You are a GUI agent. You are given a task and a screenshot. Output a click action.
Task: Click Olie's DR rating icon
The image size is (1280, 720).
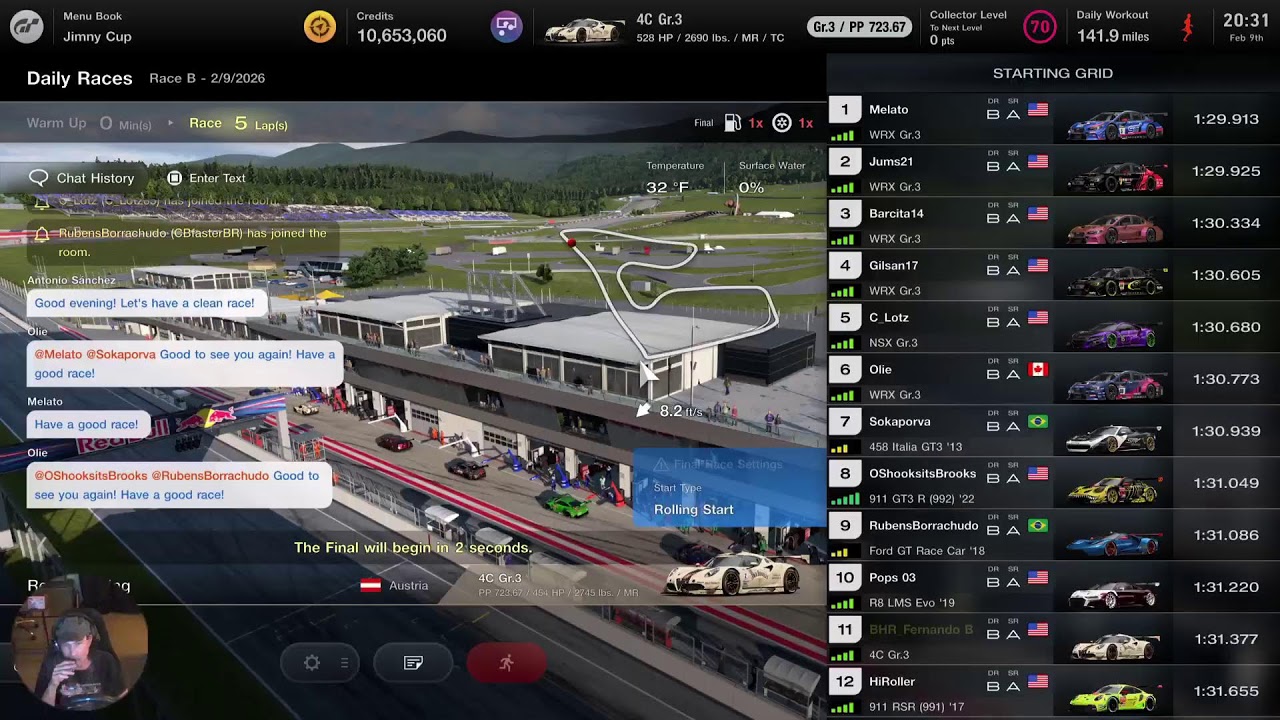[x=993, y=373]
